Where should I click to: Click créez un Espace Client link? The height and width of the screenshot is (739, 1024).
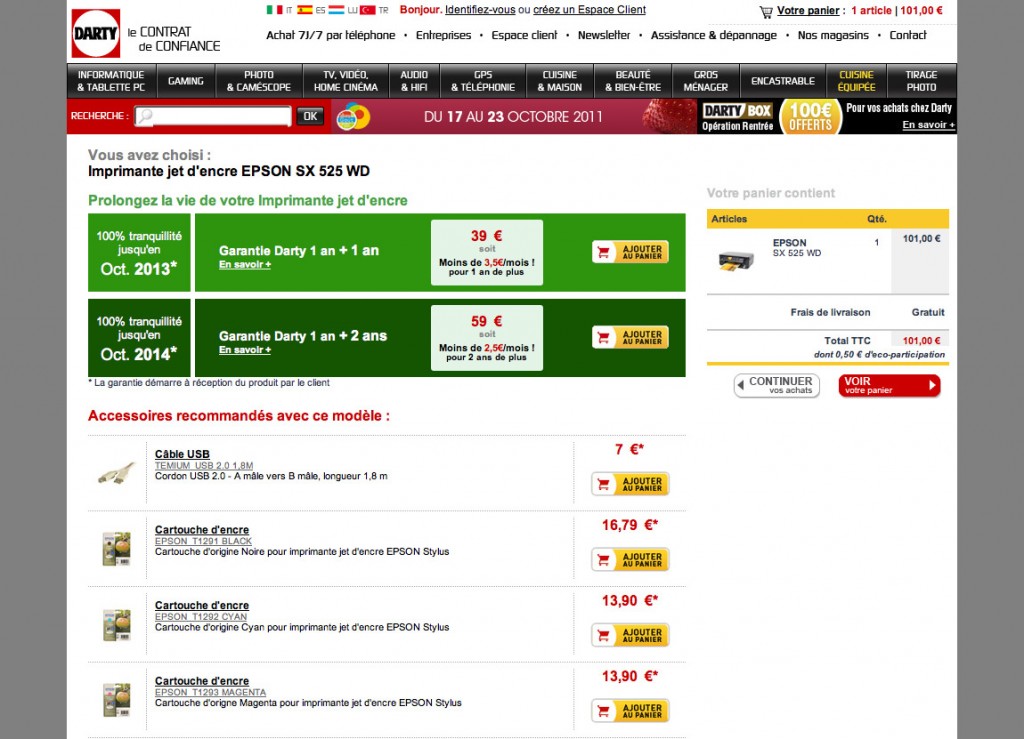(590, 10)
